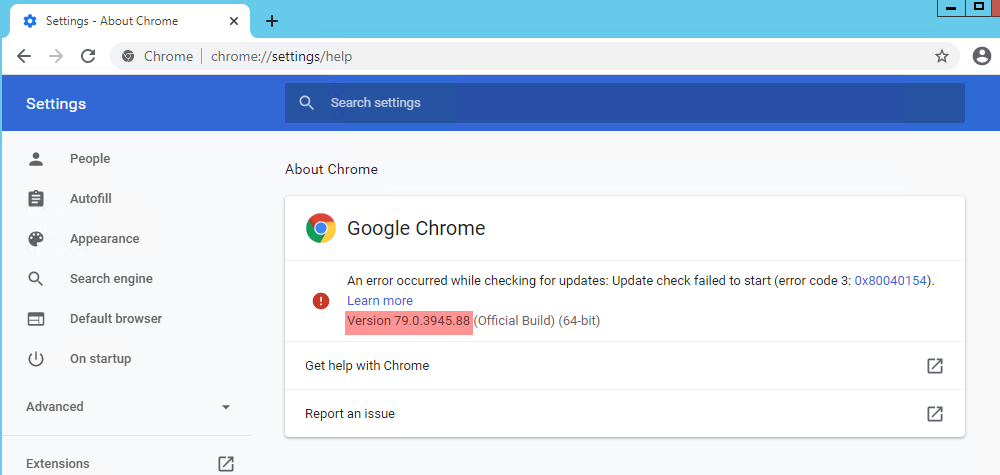1000x475 pixels.
Task: Click the red error warning icon
Action: coord(321,301)
